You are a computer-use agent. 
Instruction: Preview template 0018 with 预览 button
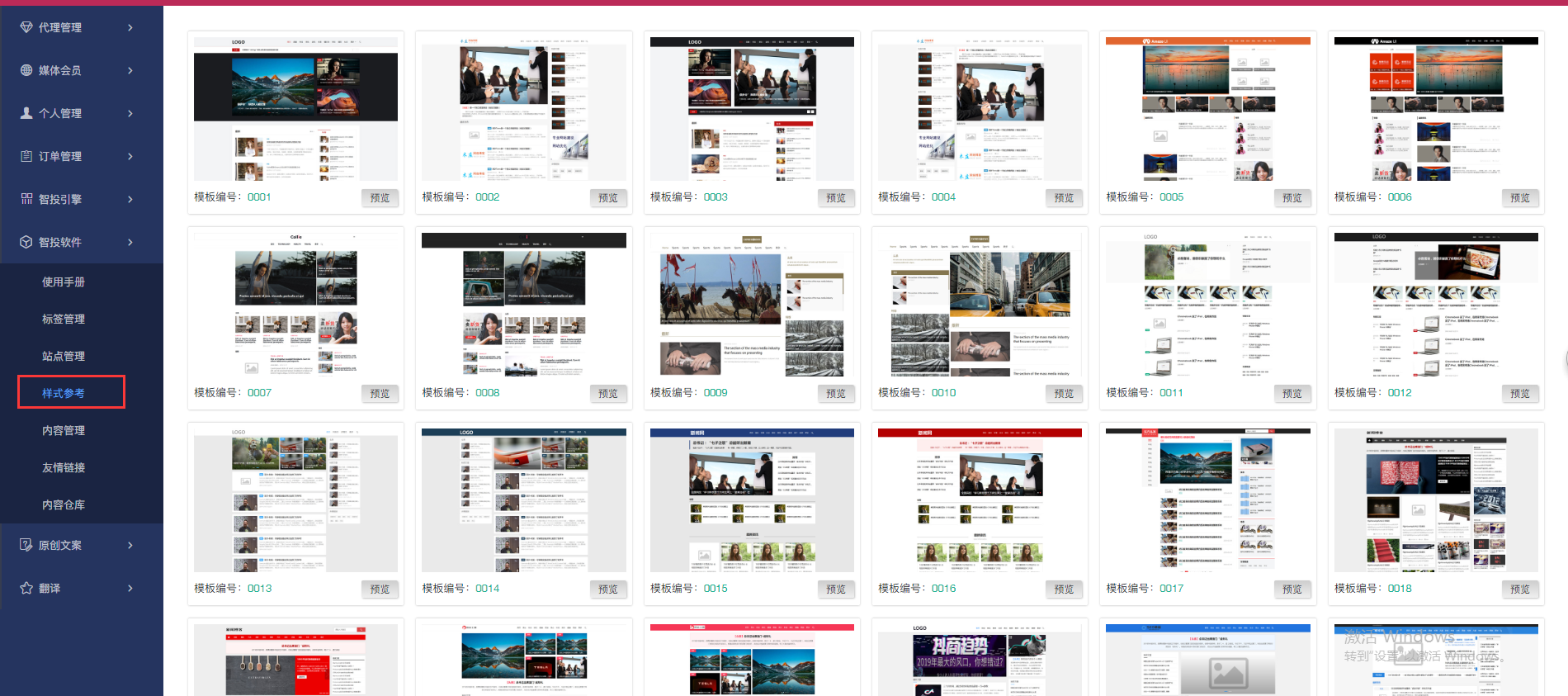pyautogui.click(x=1520, y=589)
